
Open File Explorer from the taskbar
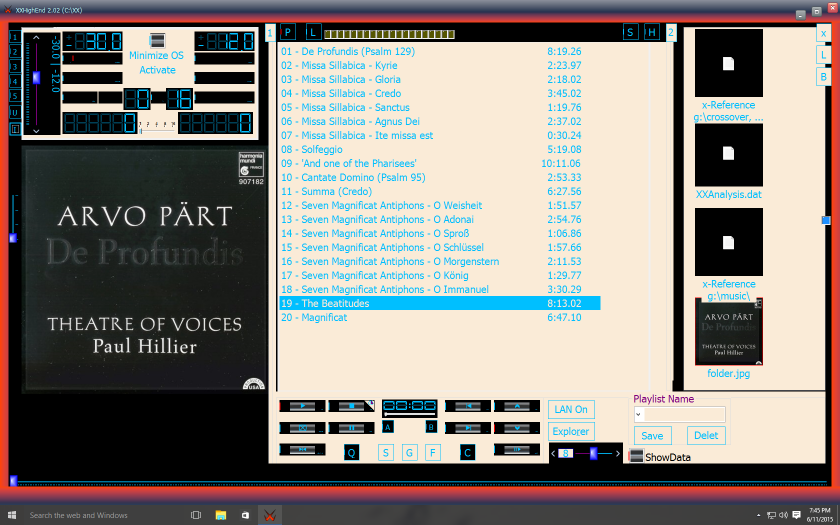[x=221, y=515]
